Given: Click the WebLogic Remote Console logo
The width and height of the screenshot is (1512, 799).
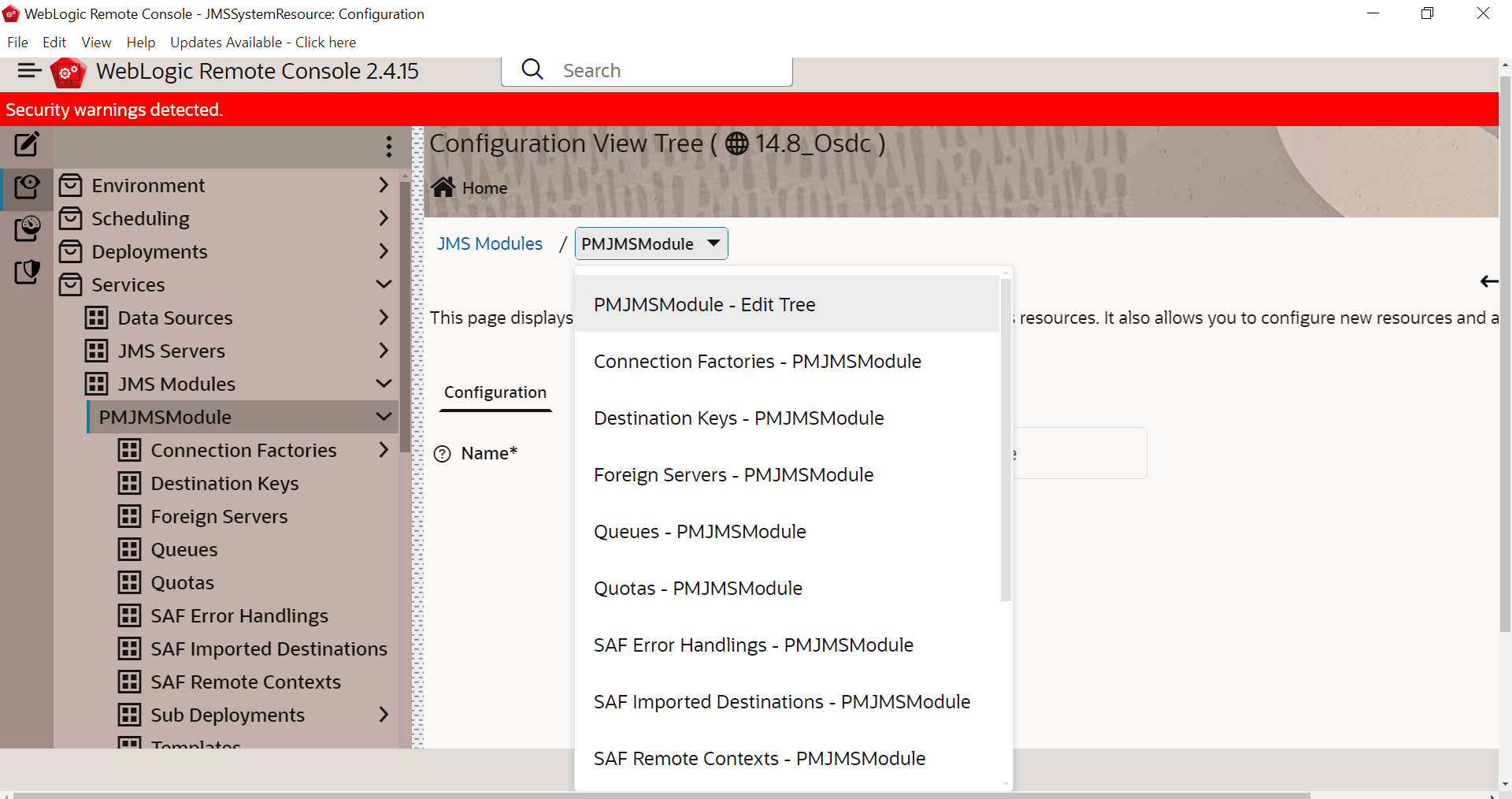Looking at the screenshot, I should tap(69, 72).
